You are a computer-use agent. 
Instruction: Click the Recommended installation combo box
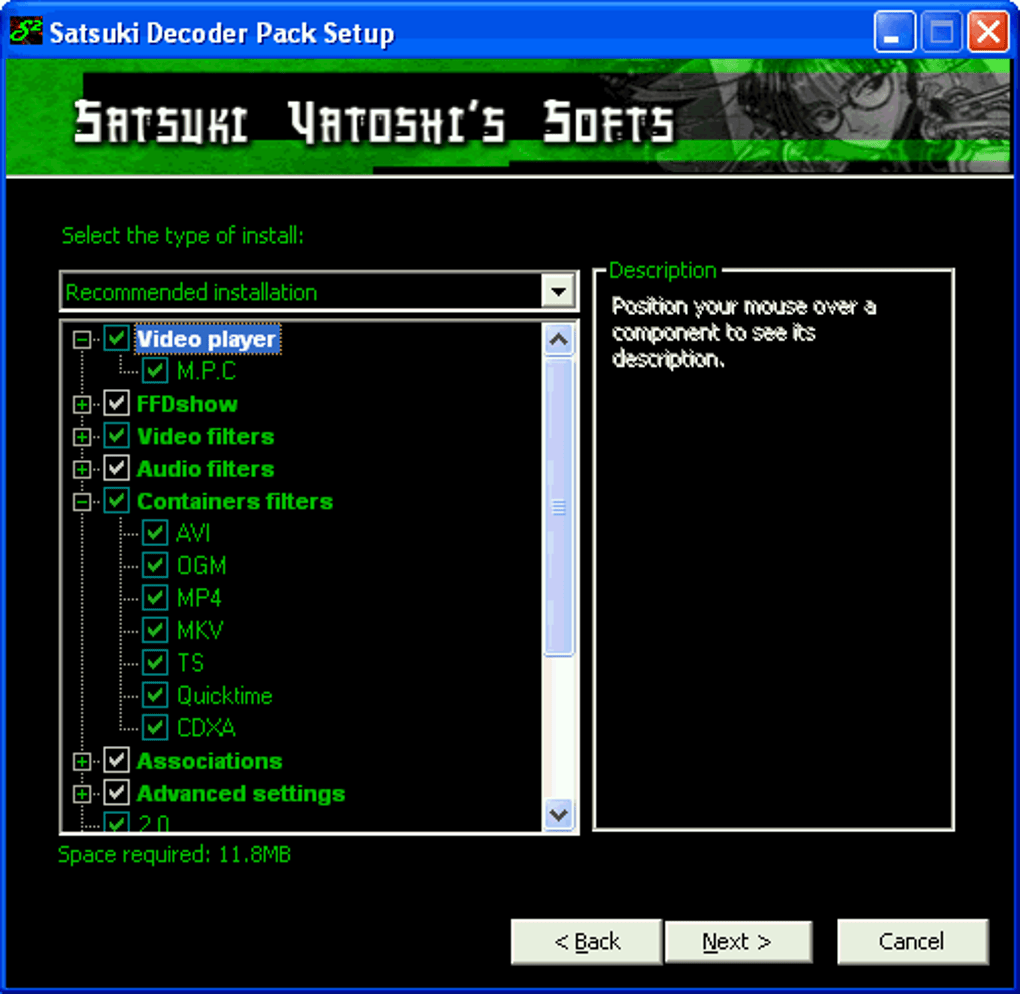point(317,291)
